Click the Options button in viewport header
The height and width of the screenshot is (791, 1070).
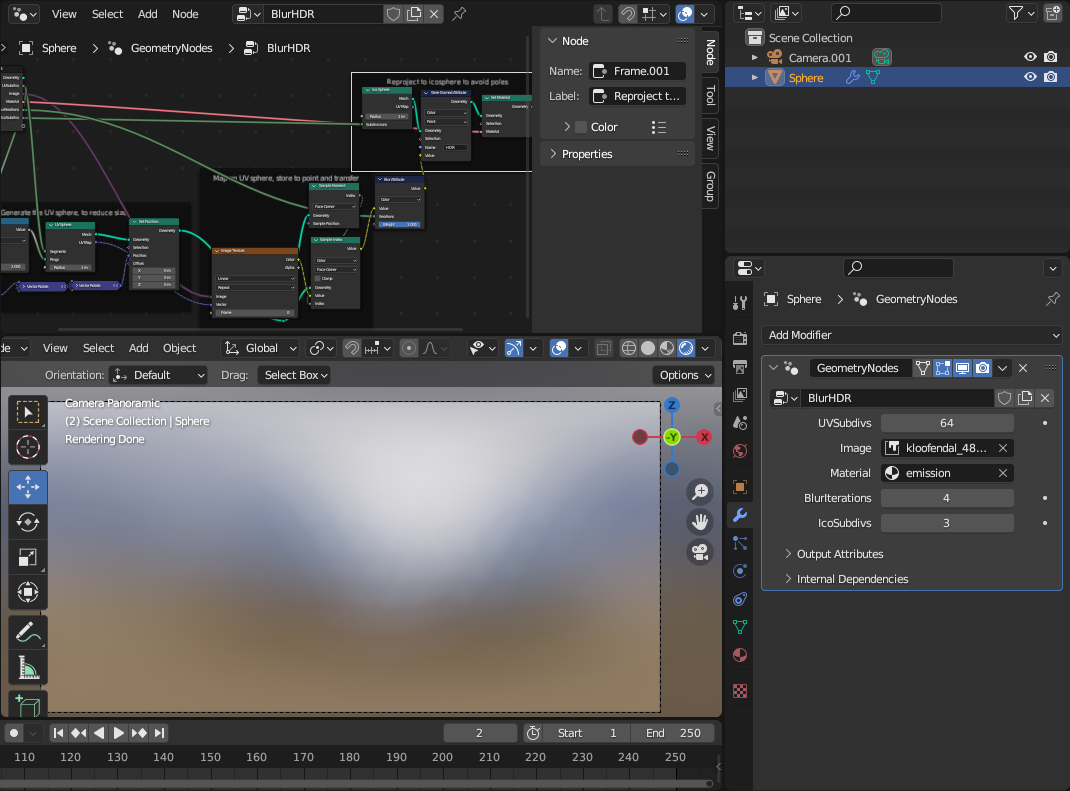pyautogui.click(x=684, y=375)
